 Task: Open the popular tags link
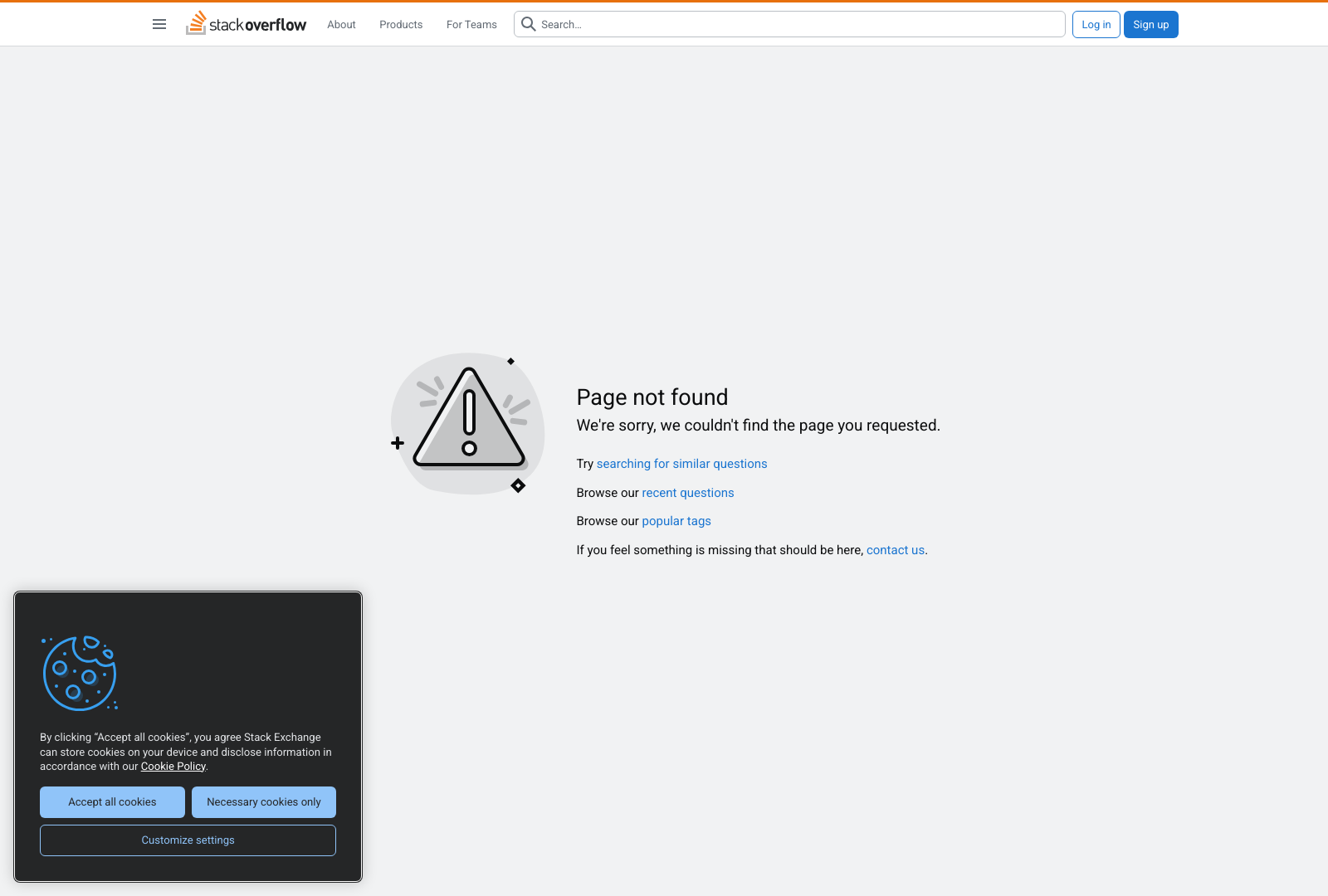pos(676,521)
